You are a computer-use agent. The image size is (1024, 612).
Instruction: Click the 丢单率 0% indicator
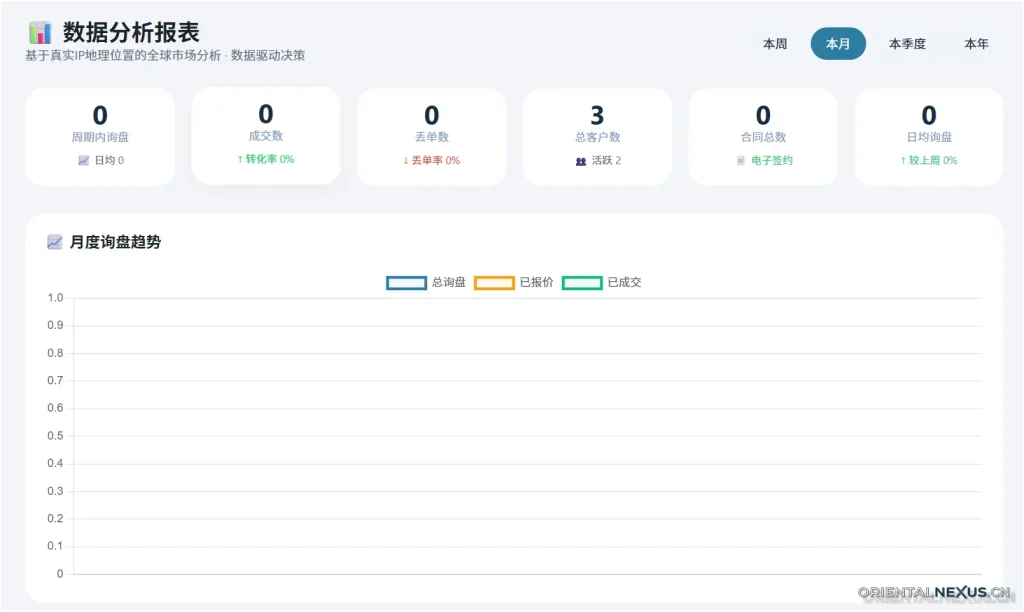tap(432, 161)
